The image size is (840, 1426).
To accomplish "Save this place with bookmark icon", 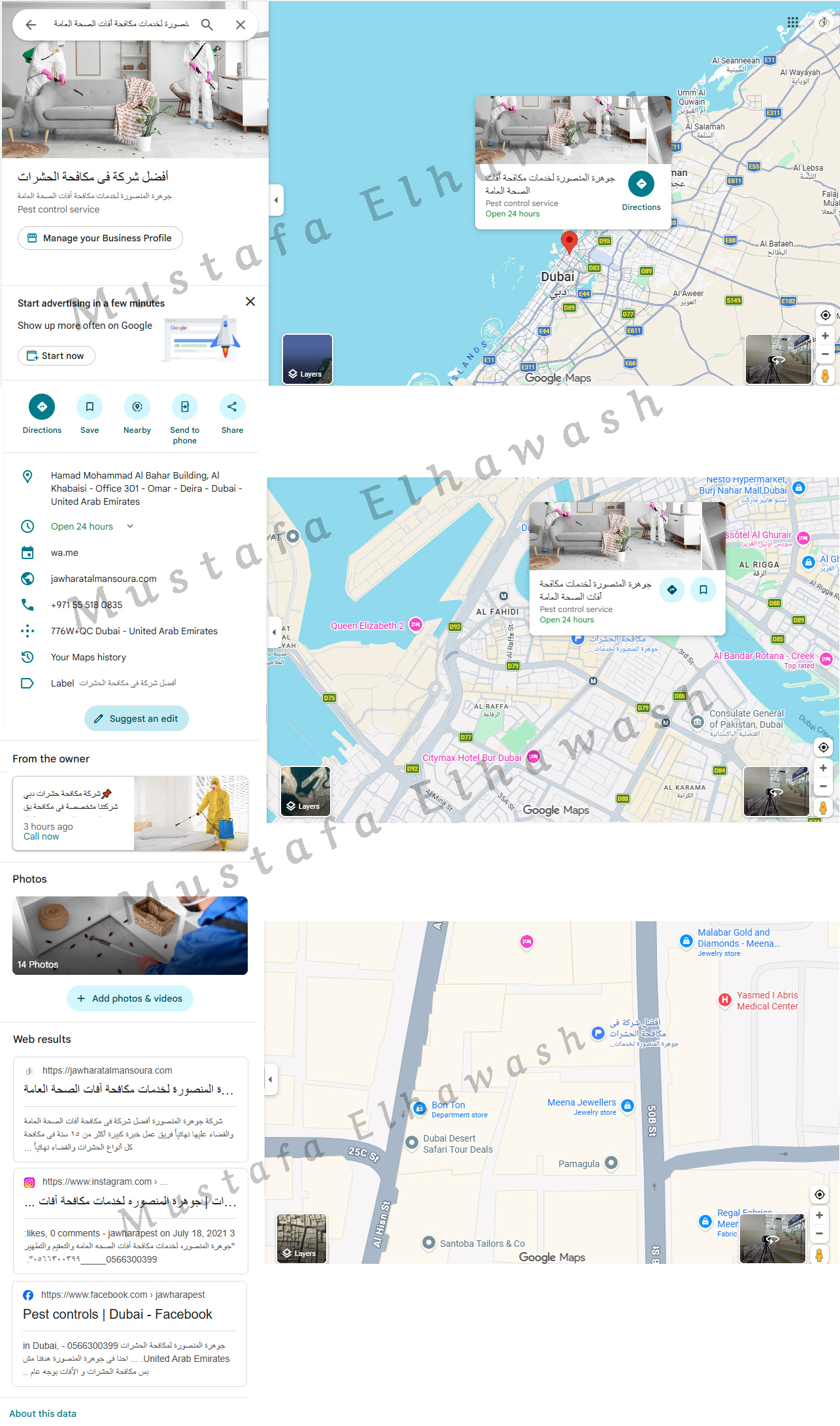I will pos(90,407).
